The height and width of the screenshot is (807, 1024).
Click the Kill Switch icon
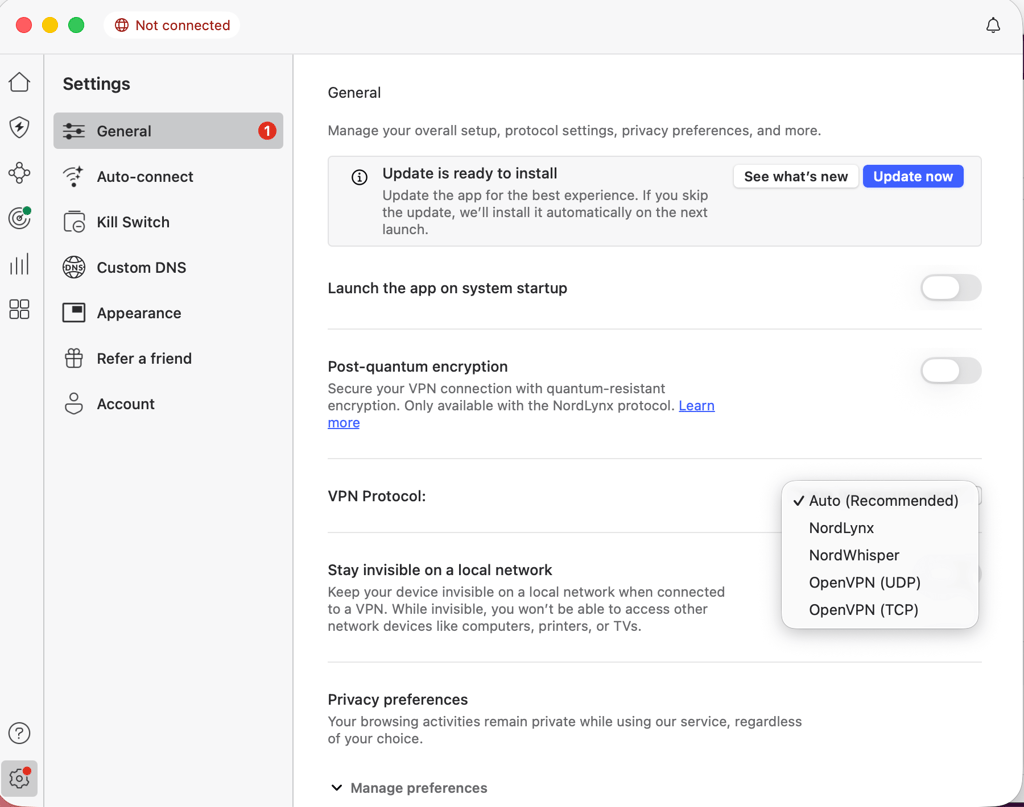pos(74,222)
